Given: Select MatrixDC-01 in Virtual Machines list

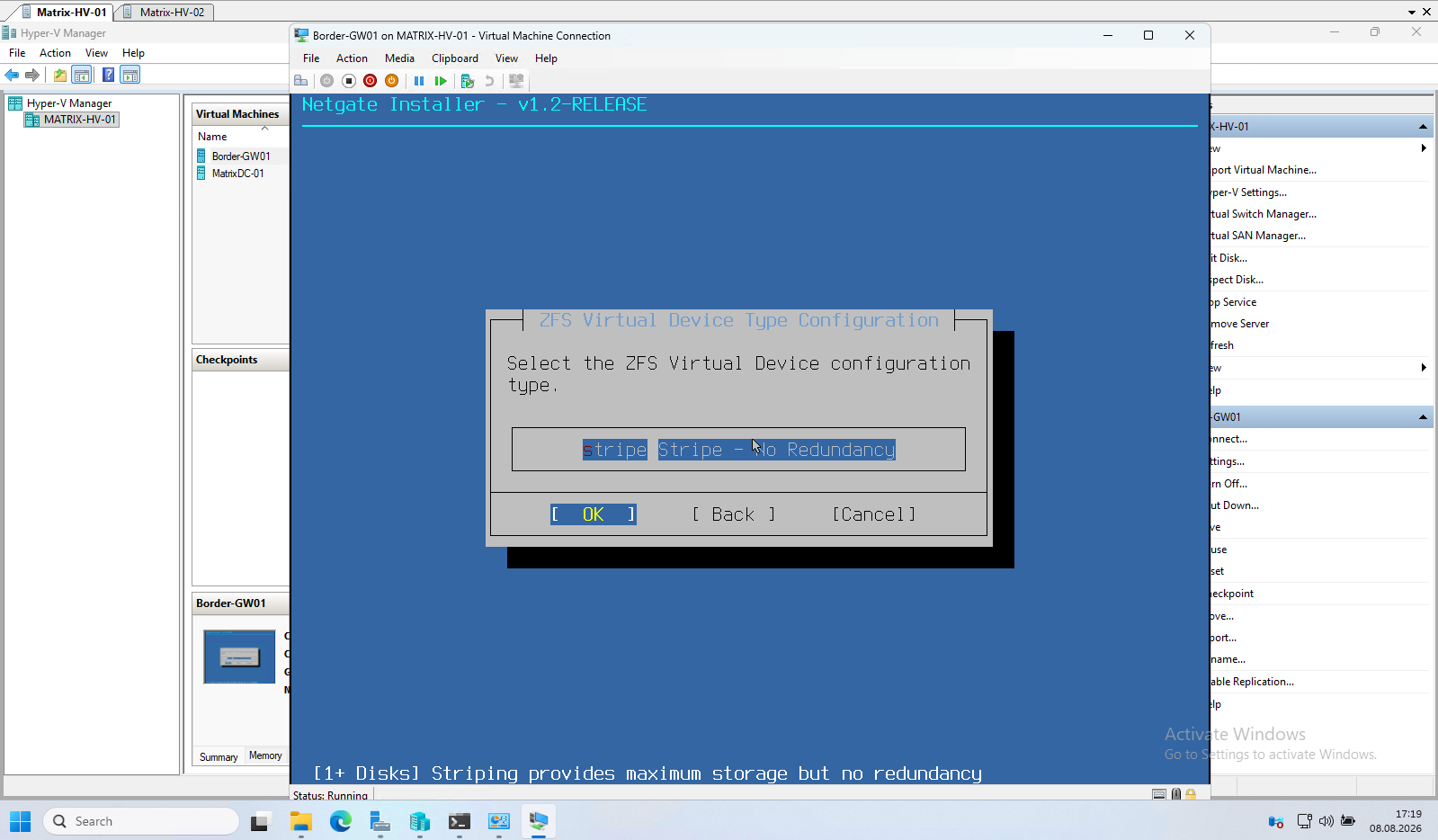Looking at the screenshot, I should tap(238, 174).
